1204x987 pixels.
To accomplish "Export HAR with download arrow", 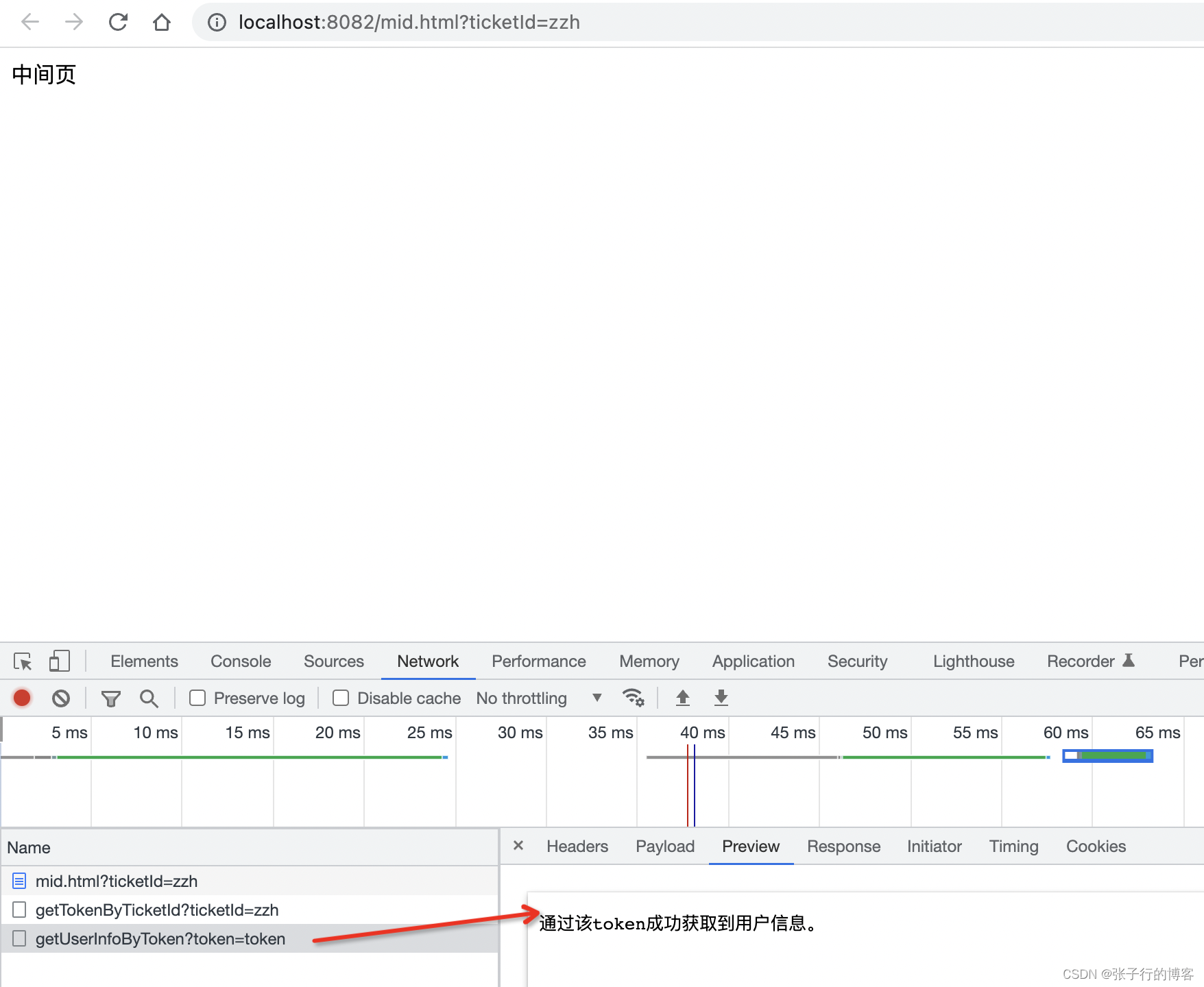I will pos(721,698).
